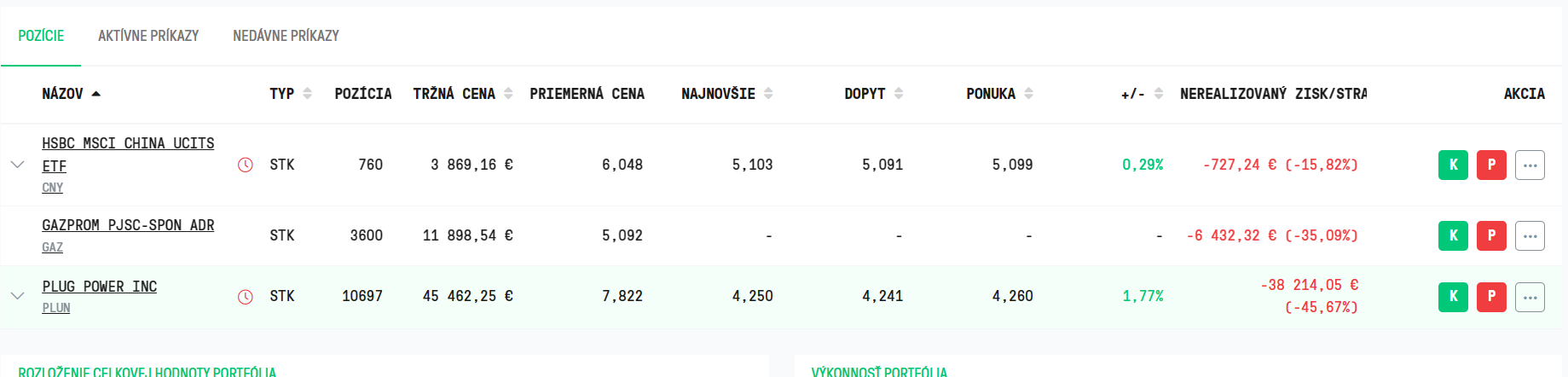Screen dimensions: 1568x377
Task: Click the clock icon next to HSBC ETF
Action: [246, 165]
